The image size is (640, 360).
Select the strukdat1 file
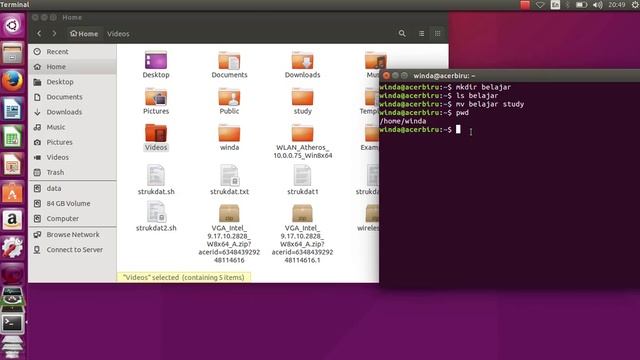(302, 175)
